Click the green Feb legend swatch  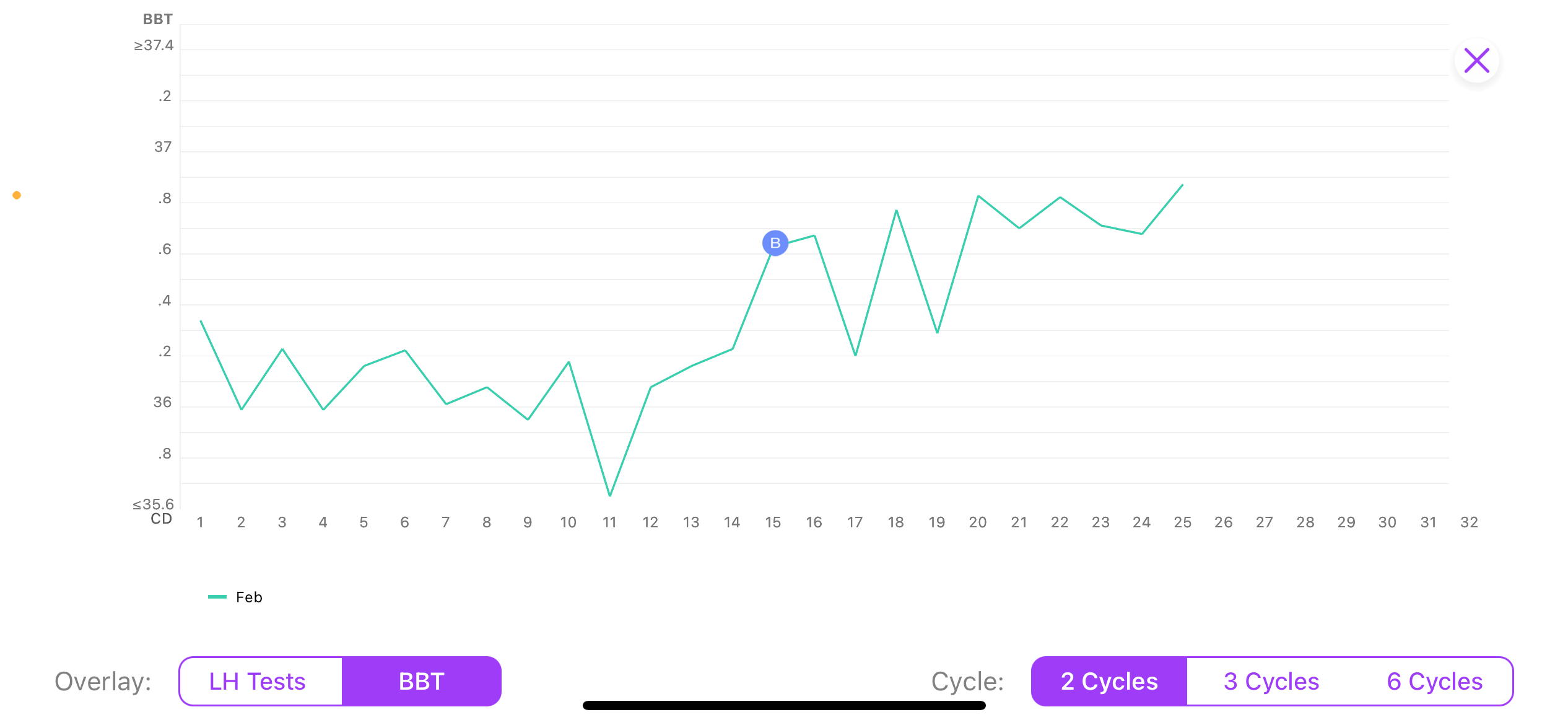pos(217,597)
